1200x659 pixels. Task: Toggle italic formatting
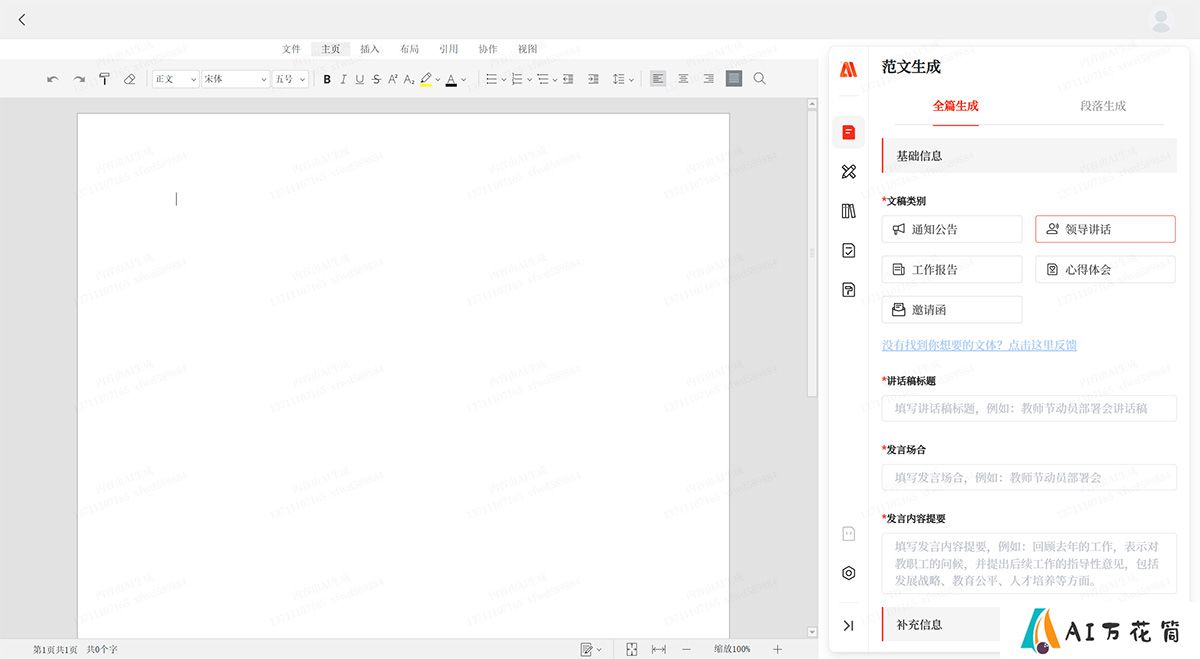pos(343,79)
